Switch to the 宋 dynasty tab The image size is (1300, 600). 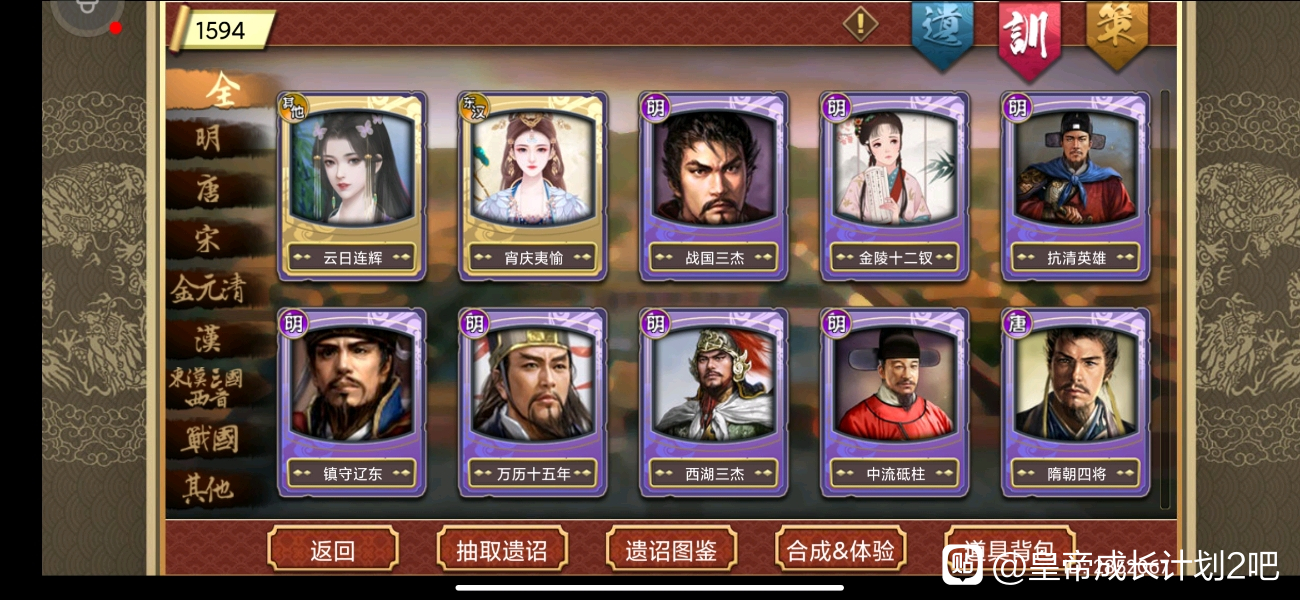coord(210,238)
